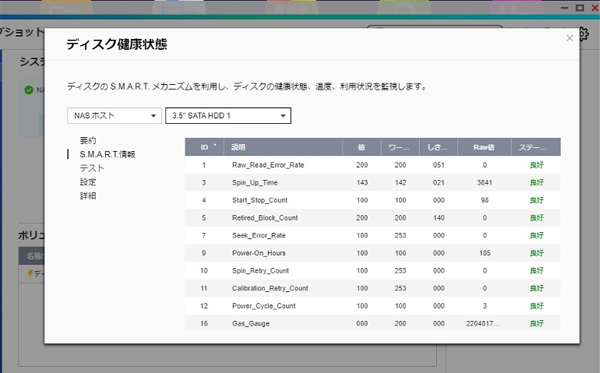Click truncated Raw value 2204817... of Gas_Gauge
600x373 pixels.
[483, 323]
